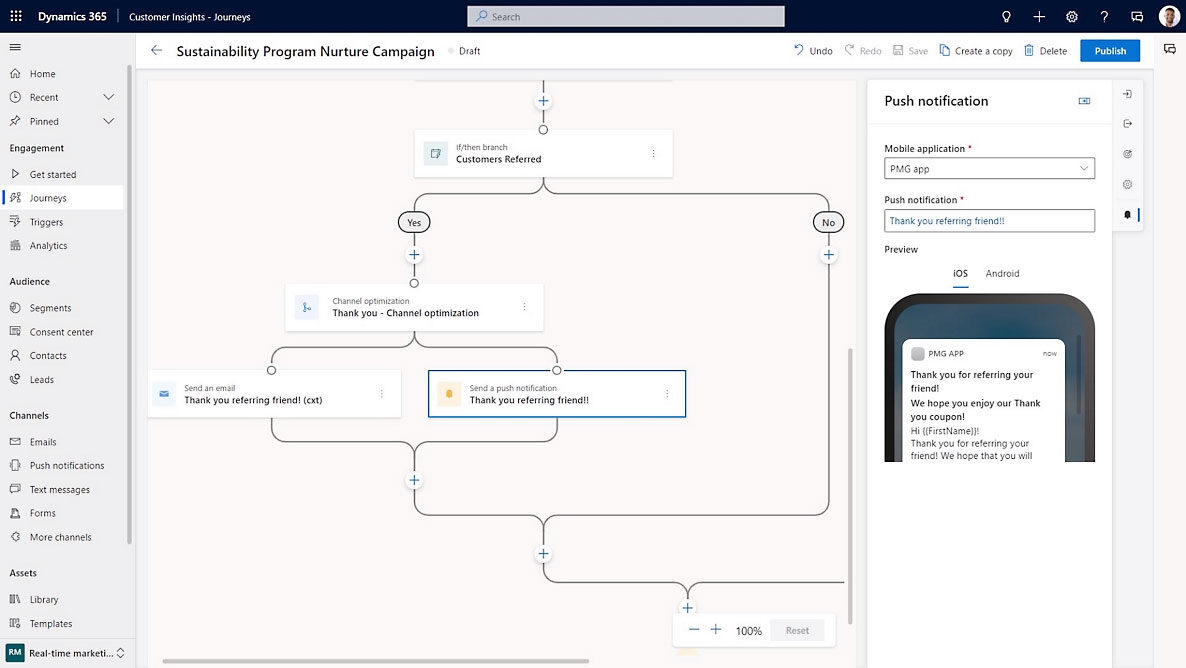
Task: Open the settings gear in the top bar
Action: (1071, 16)
